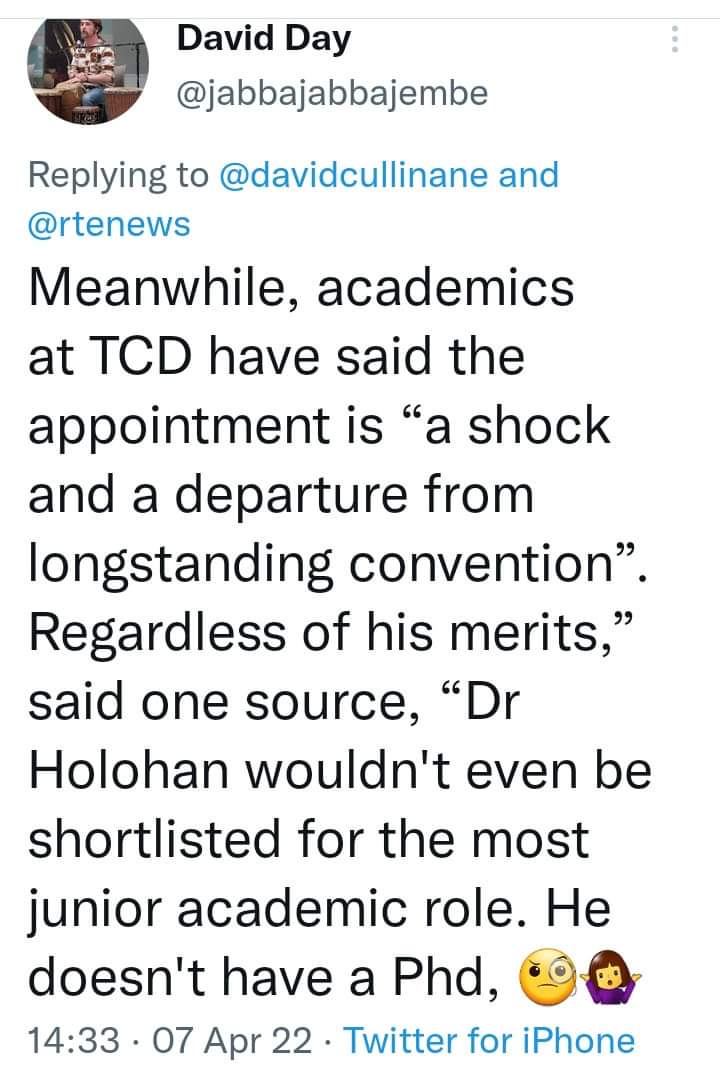Image resolution: width=720 pixels, height=1081 pixels.
Task: Open the three-dot more options menu
Action: point(675,40)
